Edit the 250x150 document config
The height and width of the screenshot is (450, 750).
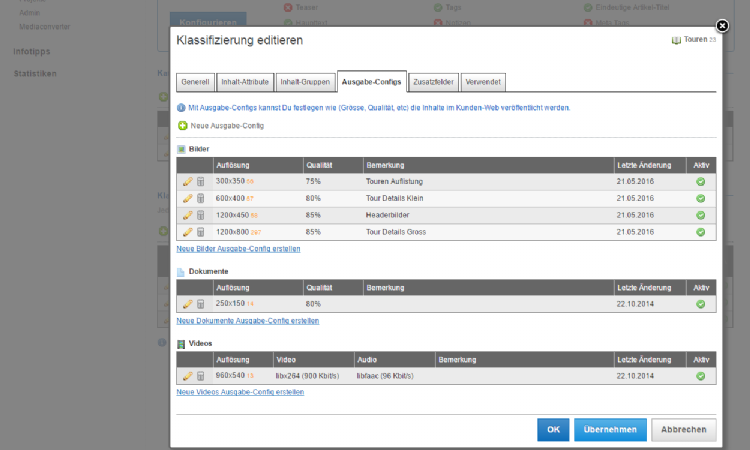(187, 304)
